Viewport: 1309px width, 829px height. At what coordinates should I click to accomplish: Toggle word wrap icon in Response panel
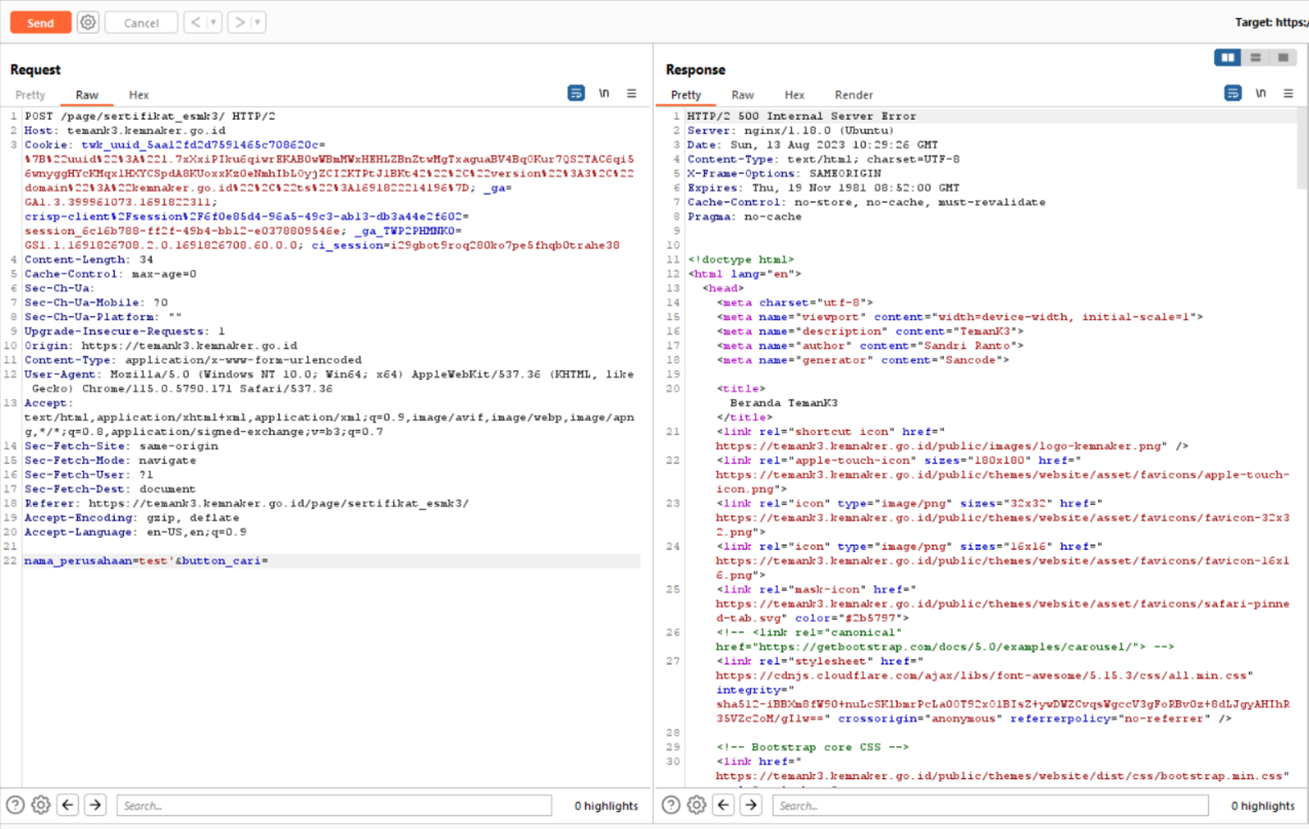tap(1233, 93)
